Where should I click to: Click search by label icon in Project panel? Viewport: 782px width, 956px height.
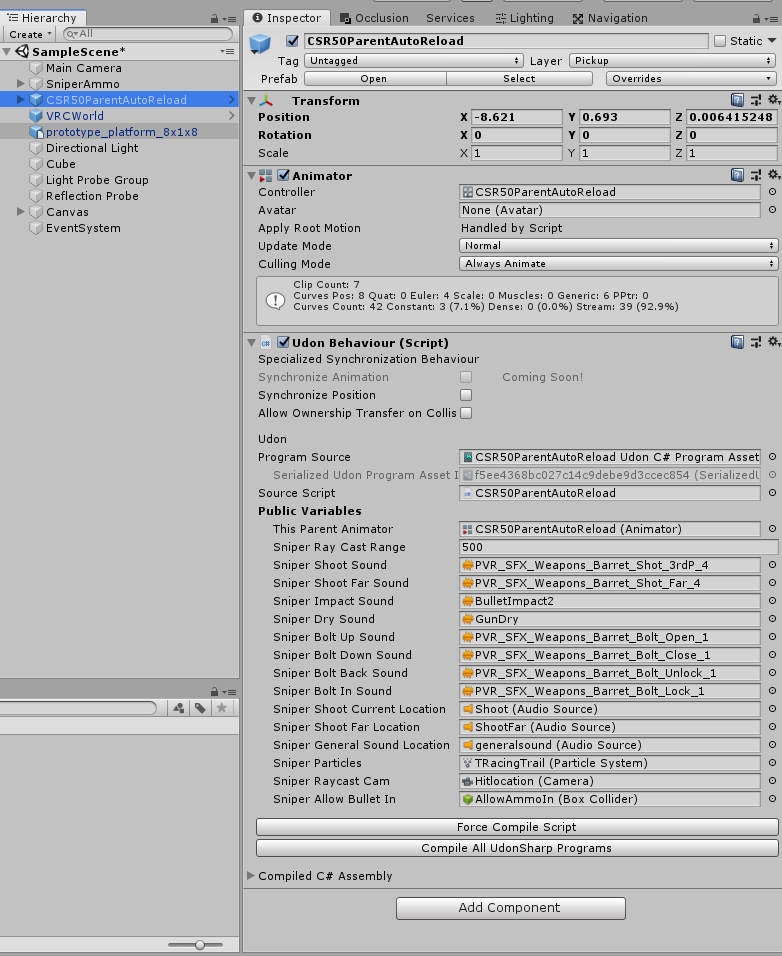point(200,708)
